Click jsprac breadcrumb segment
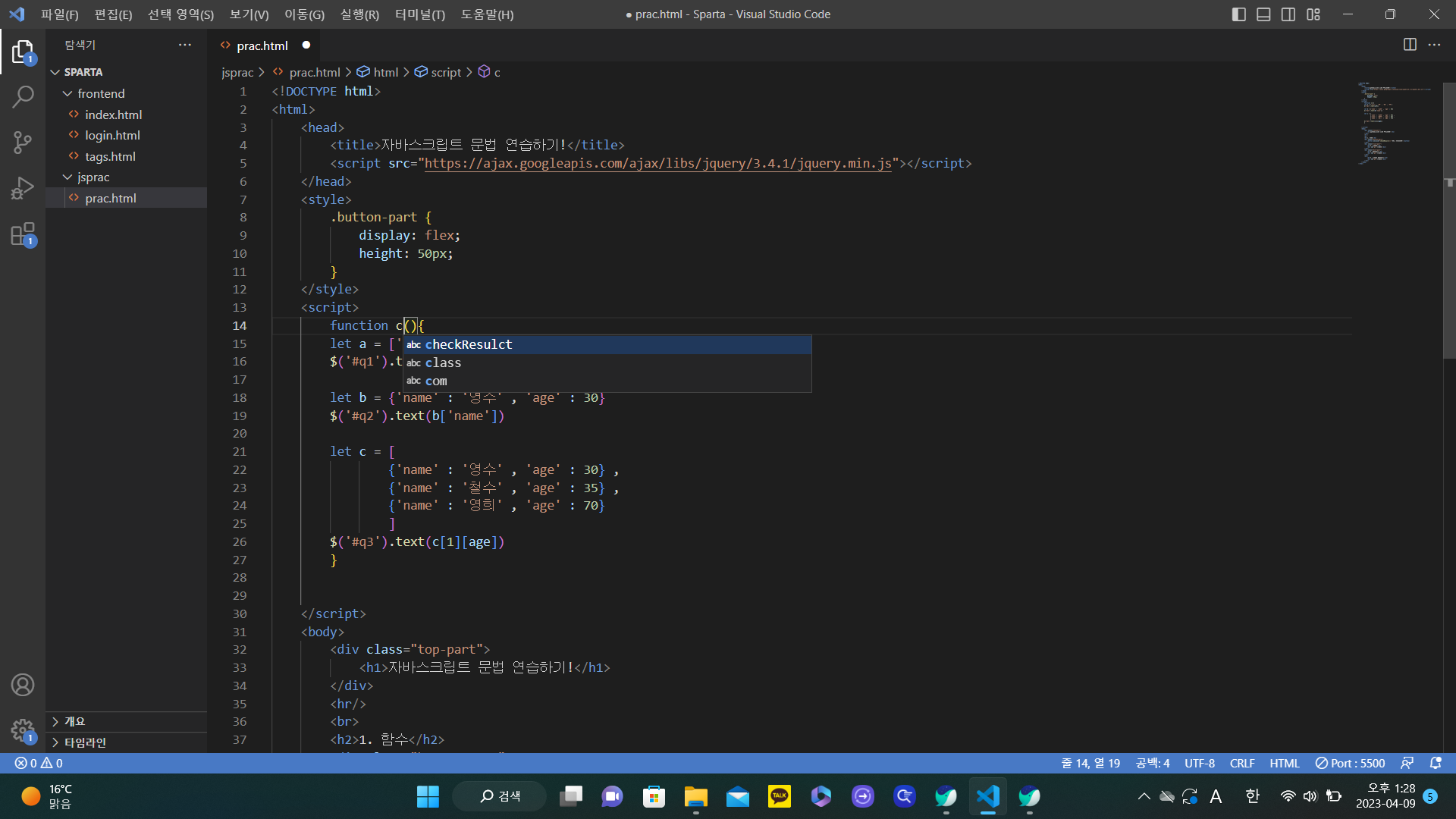1456x819 pixels. tap(237, 72)
